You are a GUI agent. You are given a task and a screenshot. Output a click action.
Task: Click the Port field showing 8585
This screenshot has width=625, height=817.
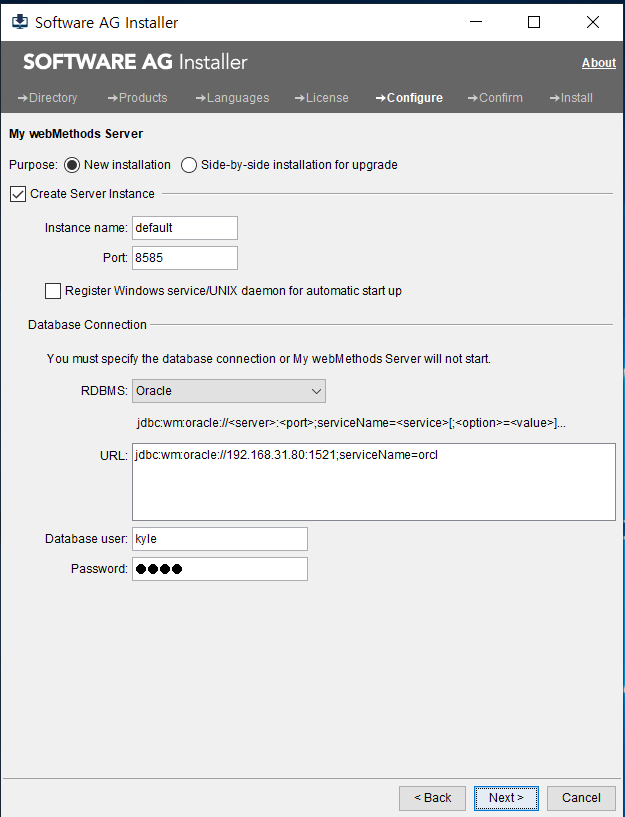[185, 258]
